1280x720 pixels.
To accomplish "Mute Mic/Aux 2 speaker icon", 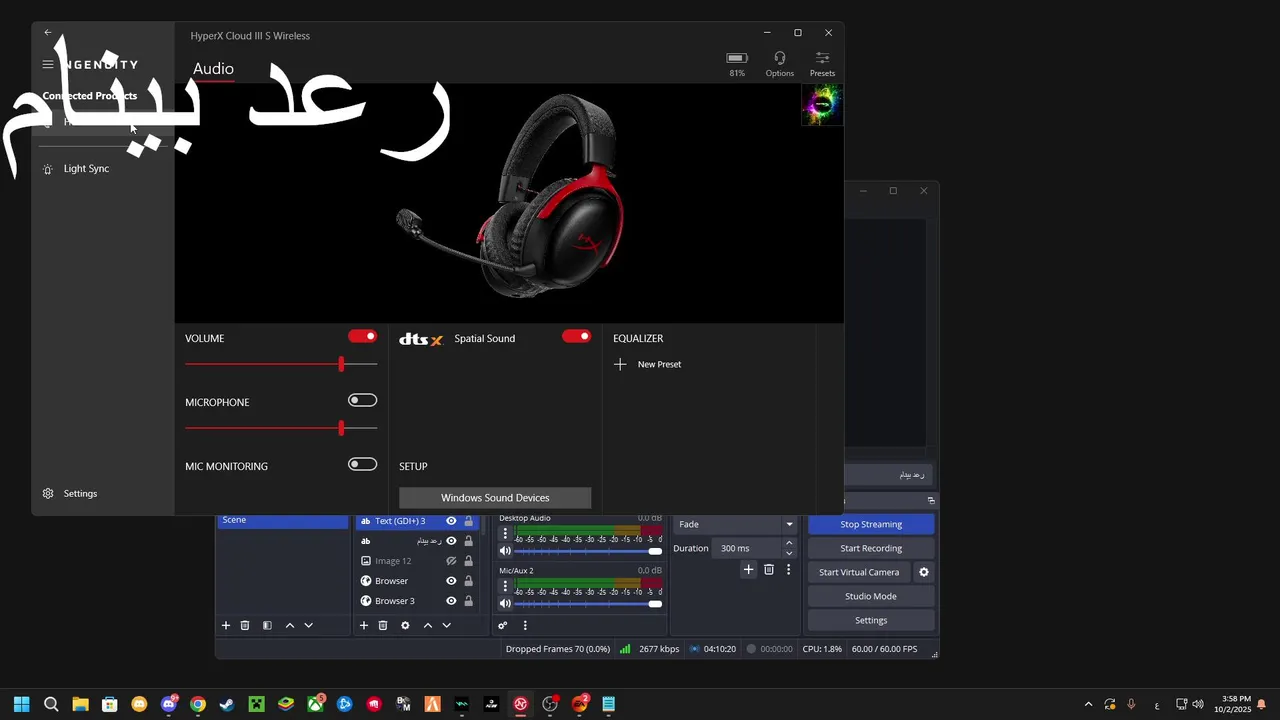I will tap(505, 603).
